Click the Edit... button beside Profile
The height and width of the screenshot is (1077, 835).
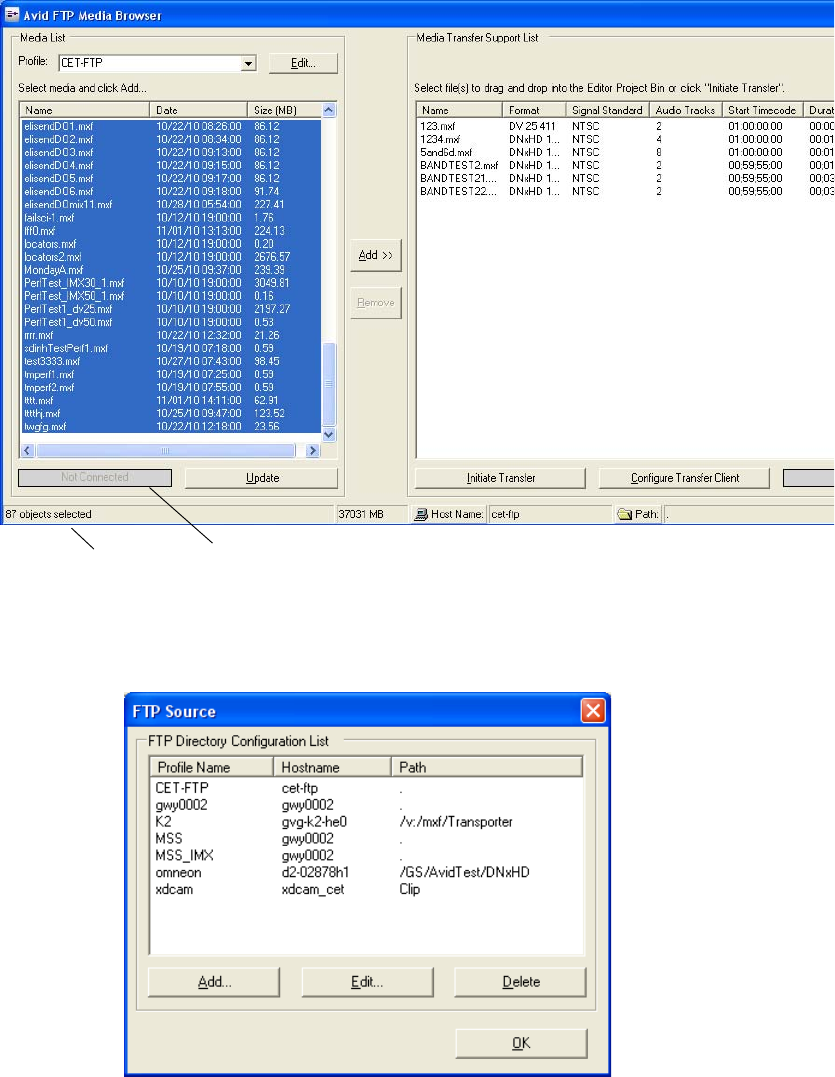pos(303,63)
